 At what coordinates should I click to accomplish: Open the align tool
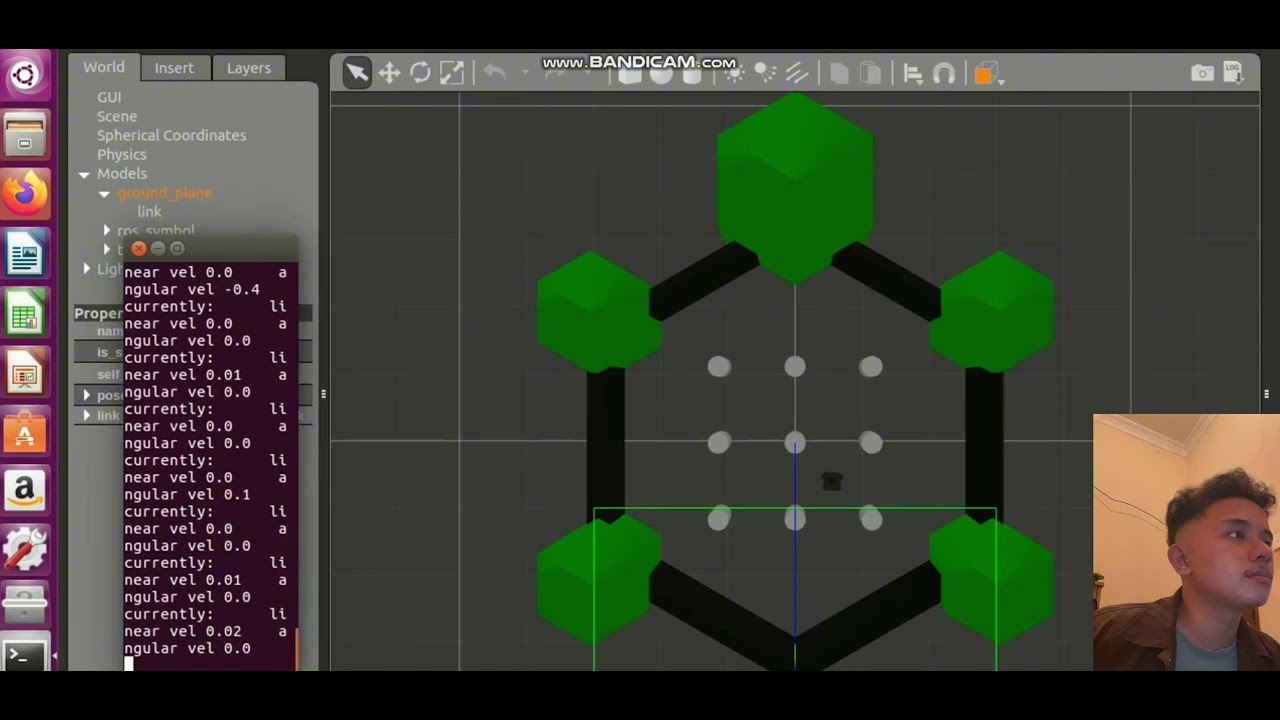click(x=912, y=73)
